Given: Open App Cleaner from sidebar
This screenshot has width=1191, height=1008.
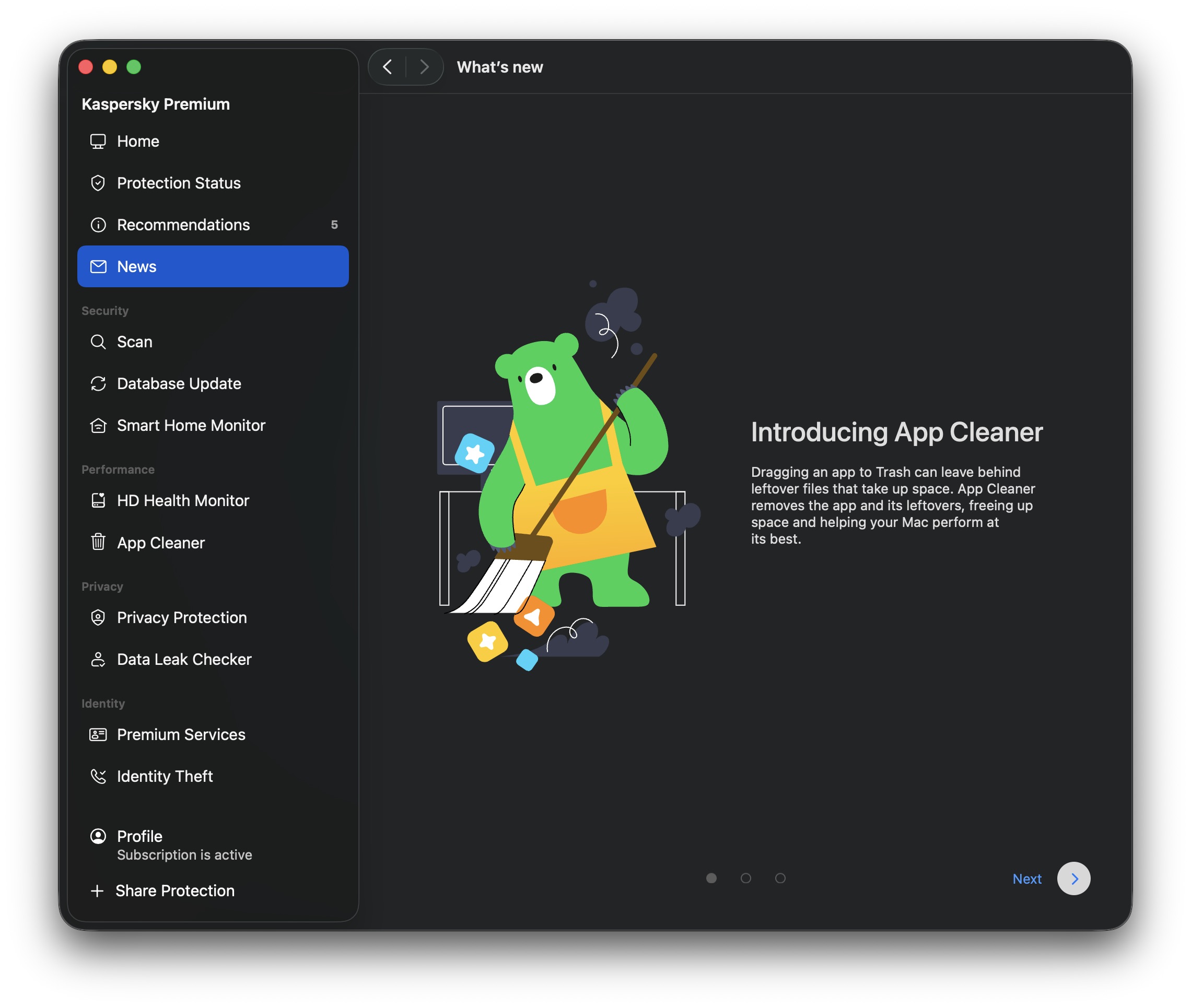Looking at the screenshot, I should pyautogui.click(x=213, y=542).
